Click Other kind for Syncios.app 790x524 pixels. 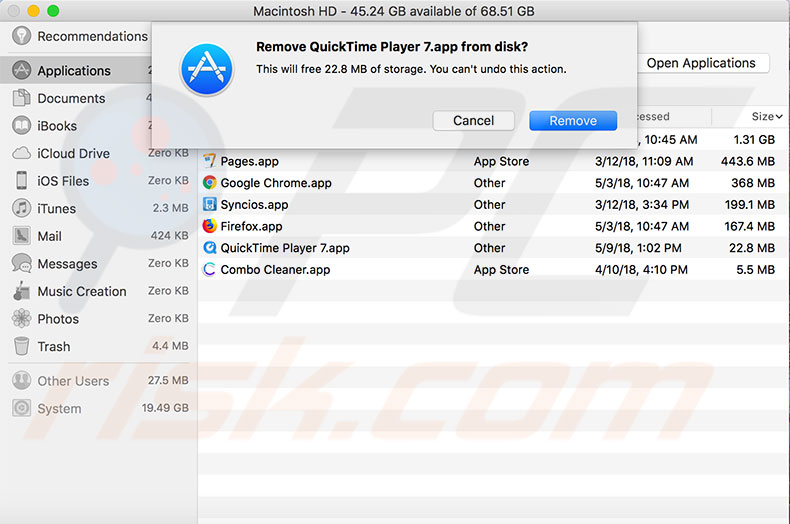(x=489, y=205)
